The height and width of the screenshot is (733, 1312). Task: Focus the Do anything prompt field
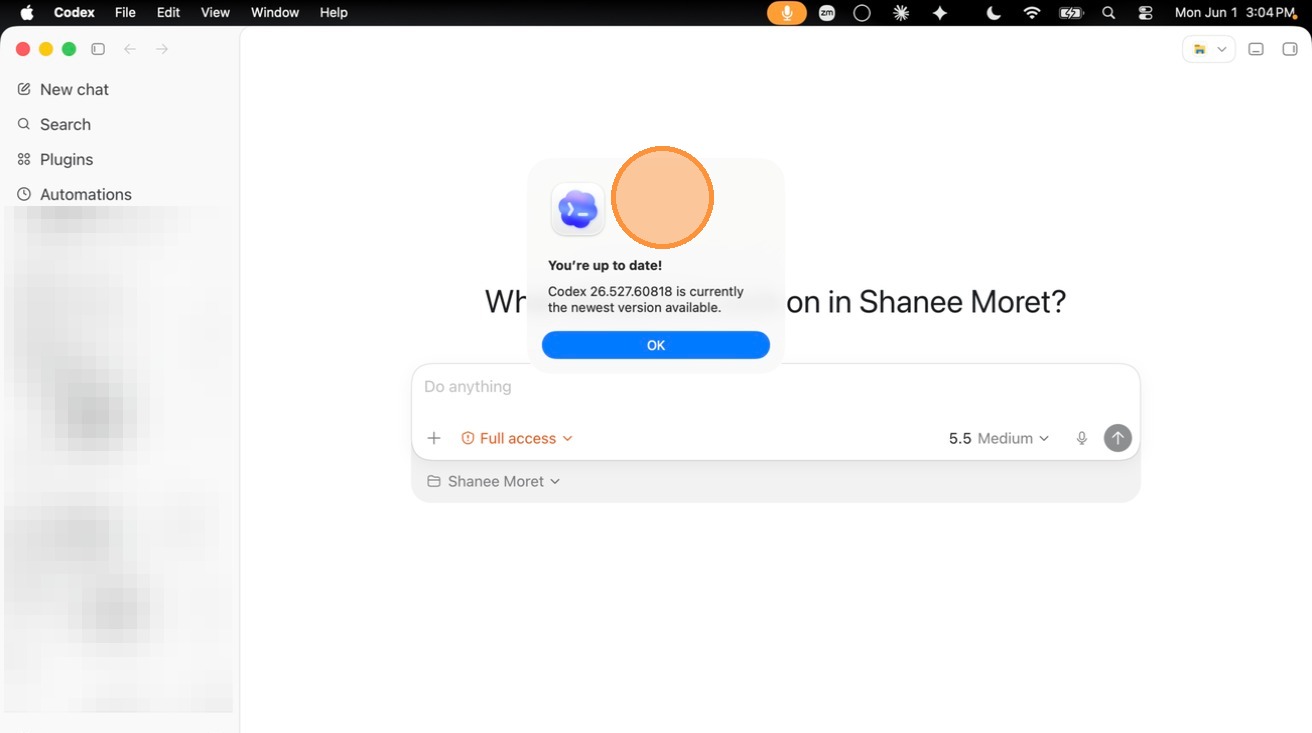coord(776,387)
